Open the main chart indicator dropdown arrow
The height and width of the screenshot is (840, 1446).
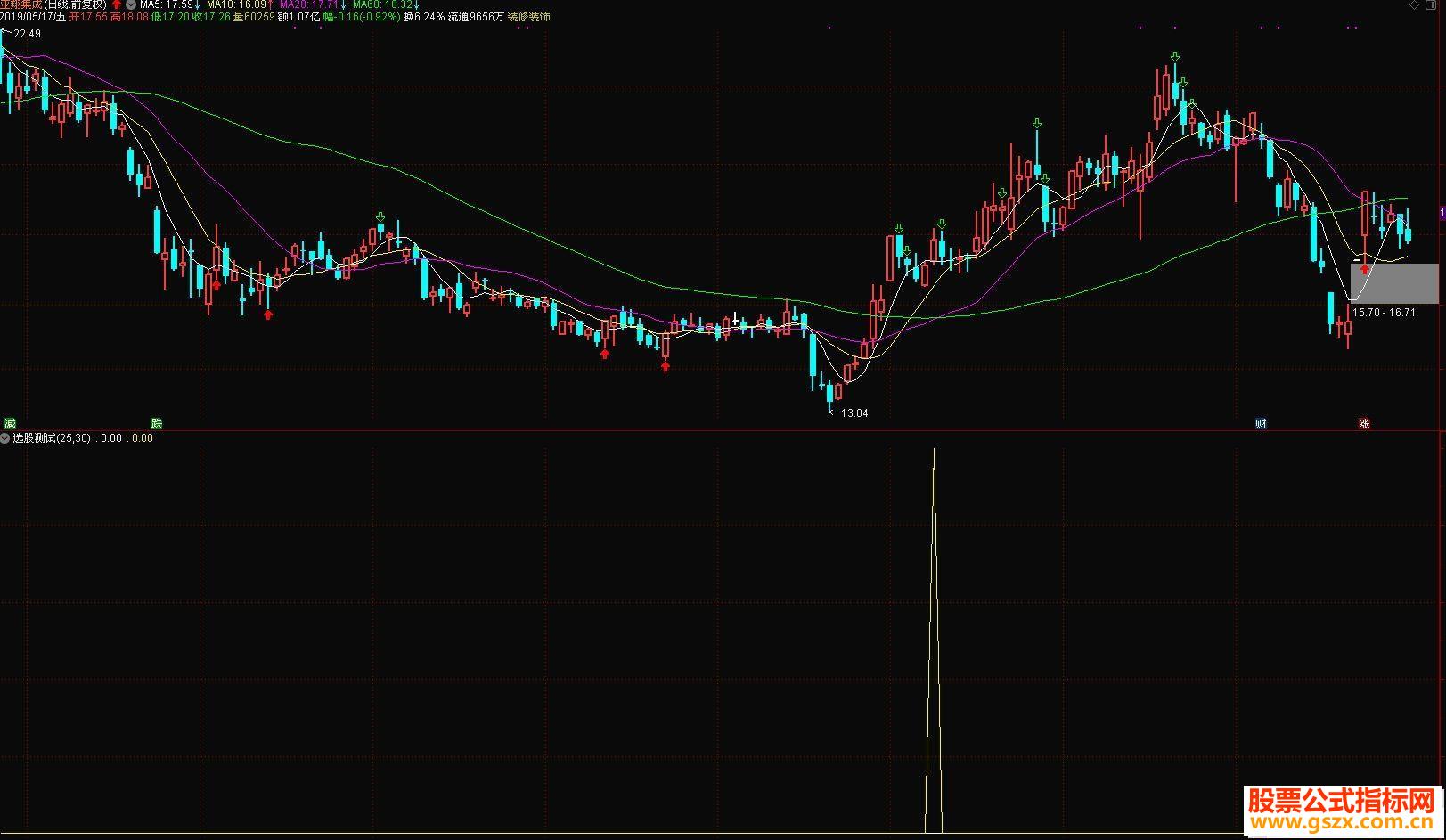click(x=131, y=4)
